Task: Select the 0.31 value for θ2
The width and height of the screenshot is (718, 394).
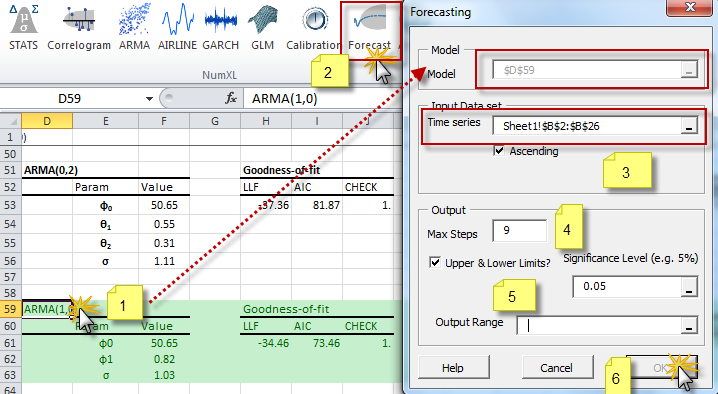Action: 164,243
